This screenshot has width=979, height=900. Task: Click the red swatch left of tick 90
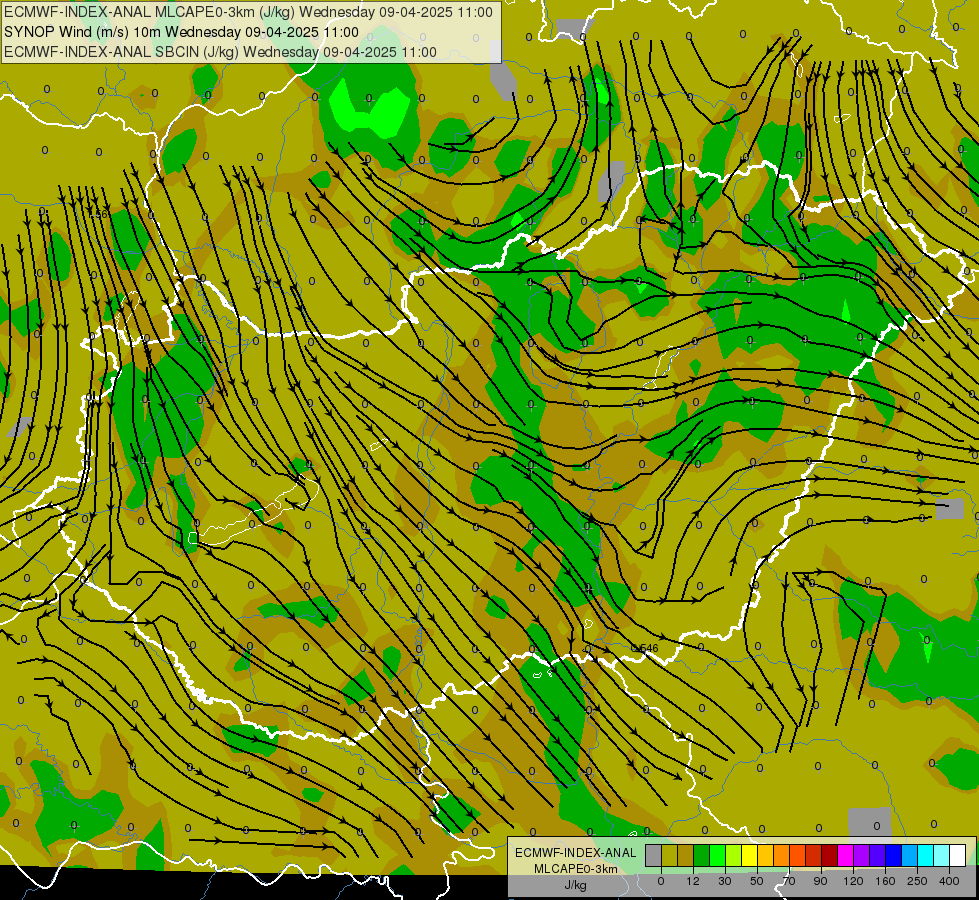tap(814, 856)
